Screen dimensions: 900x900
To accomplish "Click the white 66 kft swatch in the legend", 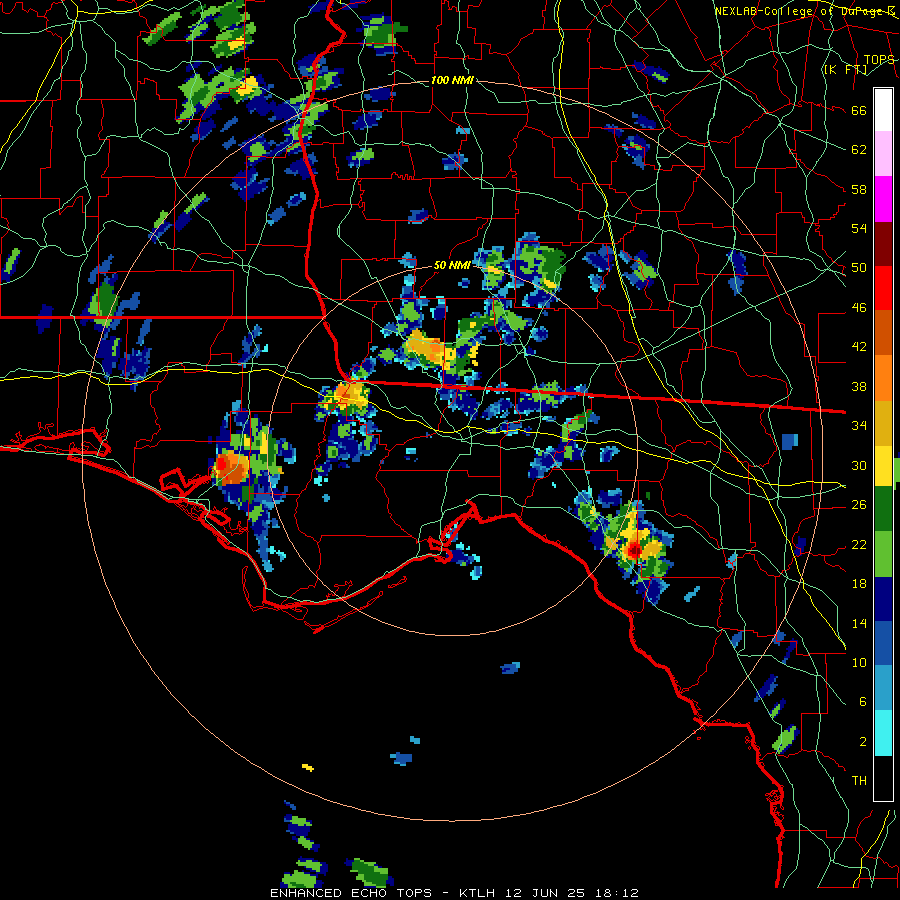I will (883, 110).
